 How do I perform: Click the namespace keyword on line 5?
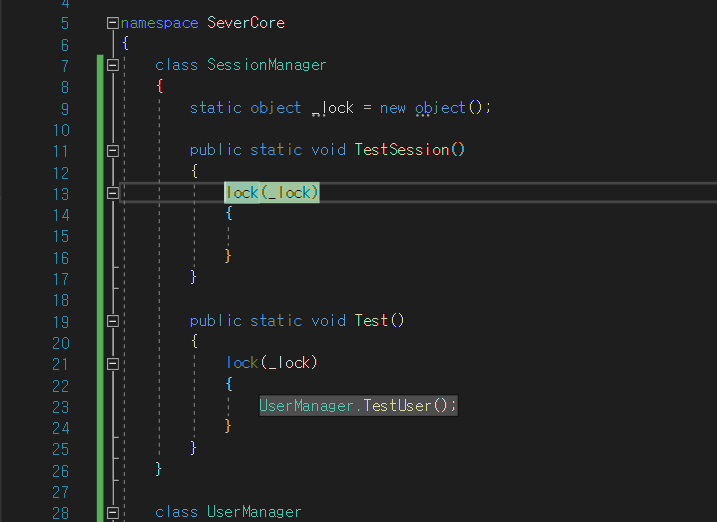pos(160,23)
